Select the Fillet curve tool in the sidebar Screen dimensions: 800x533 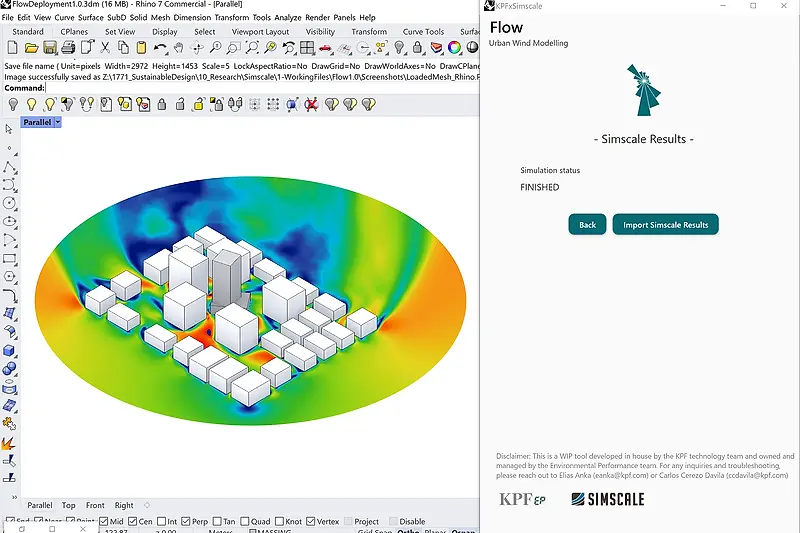9,295
